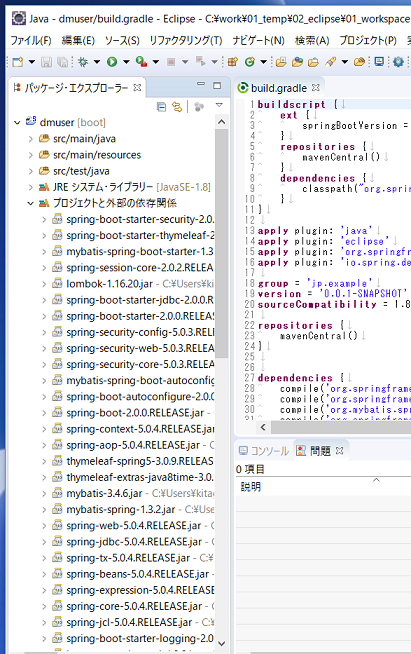The width and height of the screenshot is (411, 654).
Task: Toggle Link with Editor in Package Explorer
Action: (x=177, y=107)
